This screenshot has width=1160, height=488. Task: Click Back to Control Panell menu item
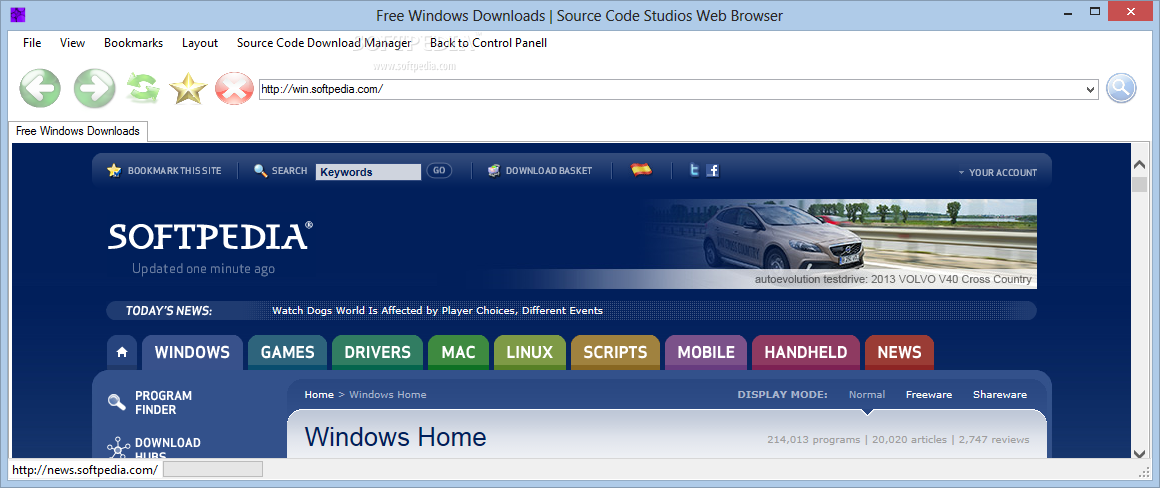point(488,43)
